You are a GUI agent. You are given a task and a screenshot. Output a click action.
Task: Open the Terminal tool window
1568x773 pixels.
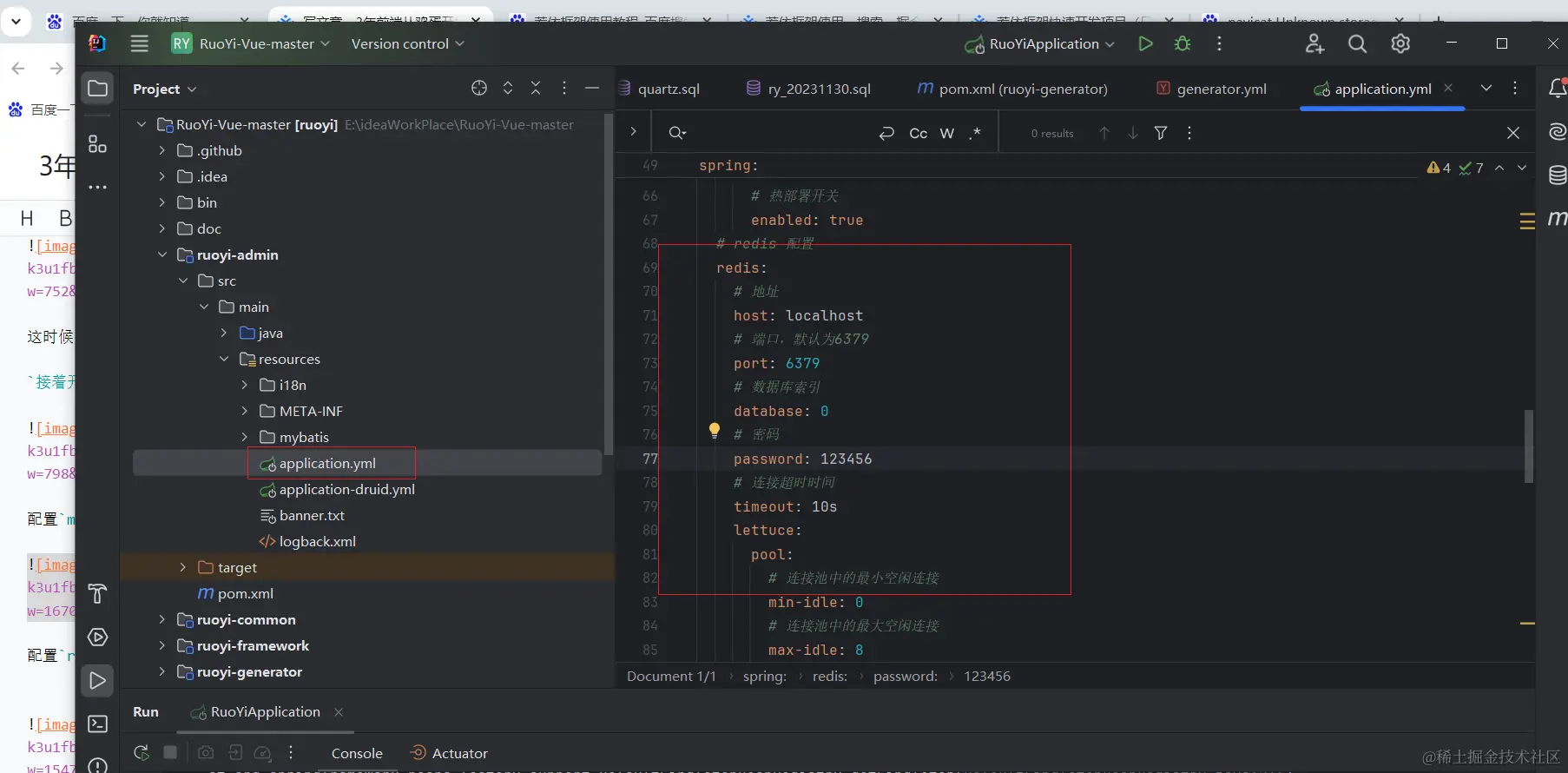[x=97, y=723]
